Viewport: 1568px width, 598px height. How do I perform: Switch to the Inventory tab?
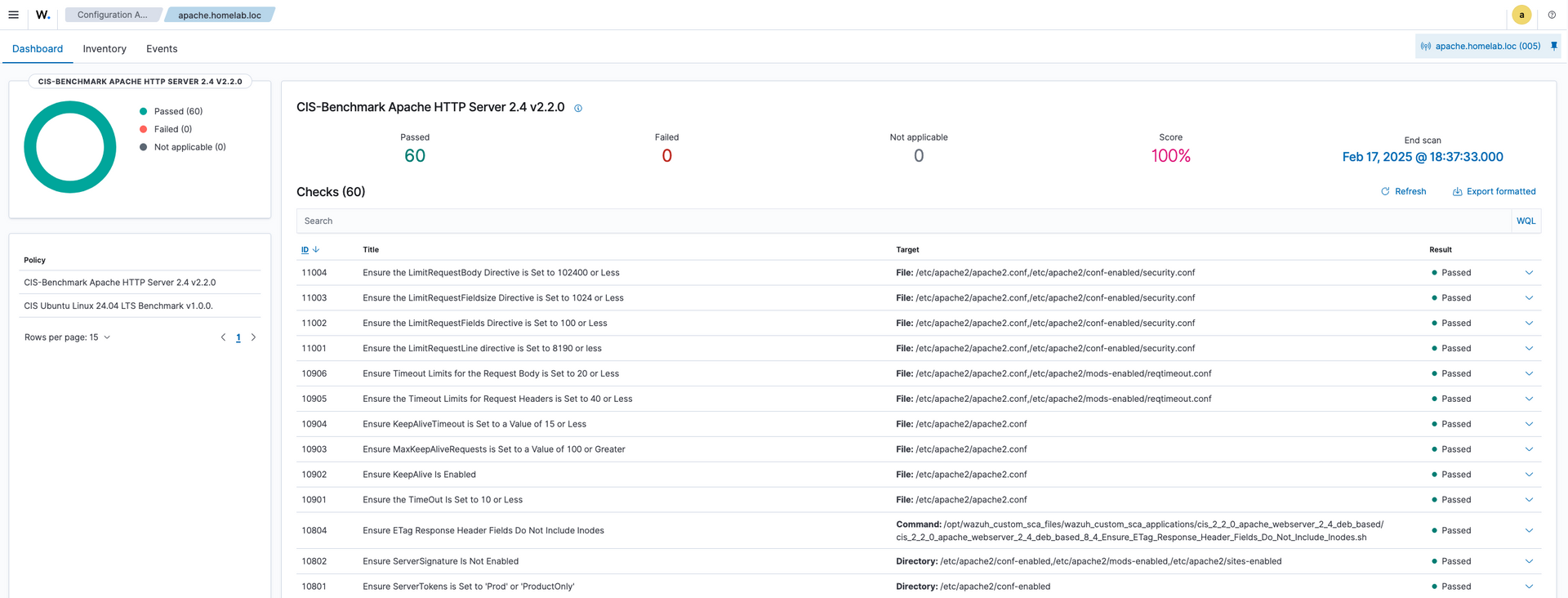pos(105,49)
